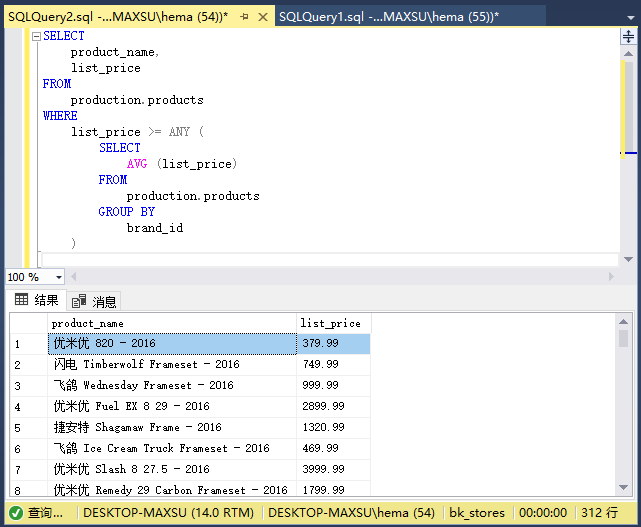641x527 pixels.
Task: Select price cell 469.99
Action: pyautogui.click(x=334, y=449)
